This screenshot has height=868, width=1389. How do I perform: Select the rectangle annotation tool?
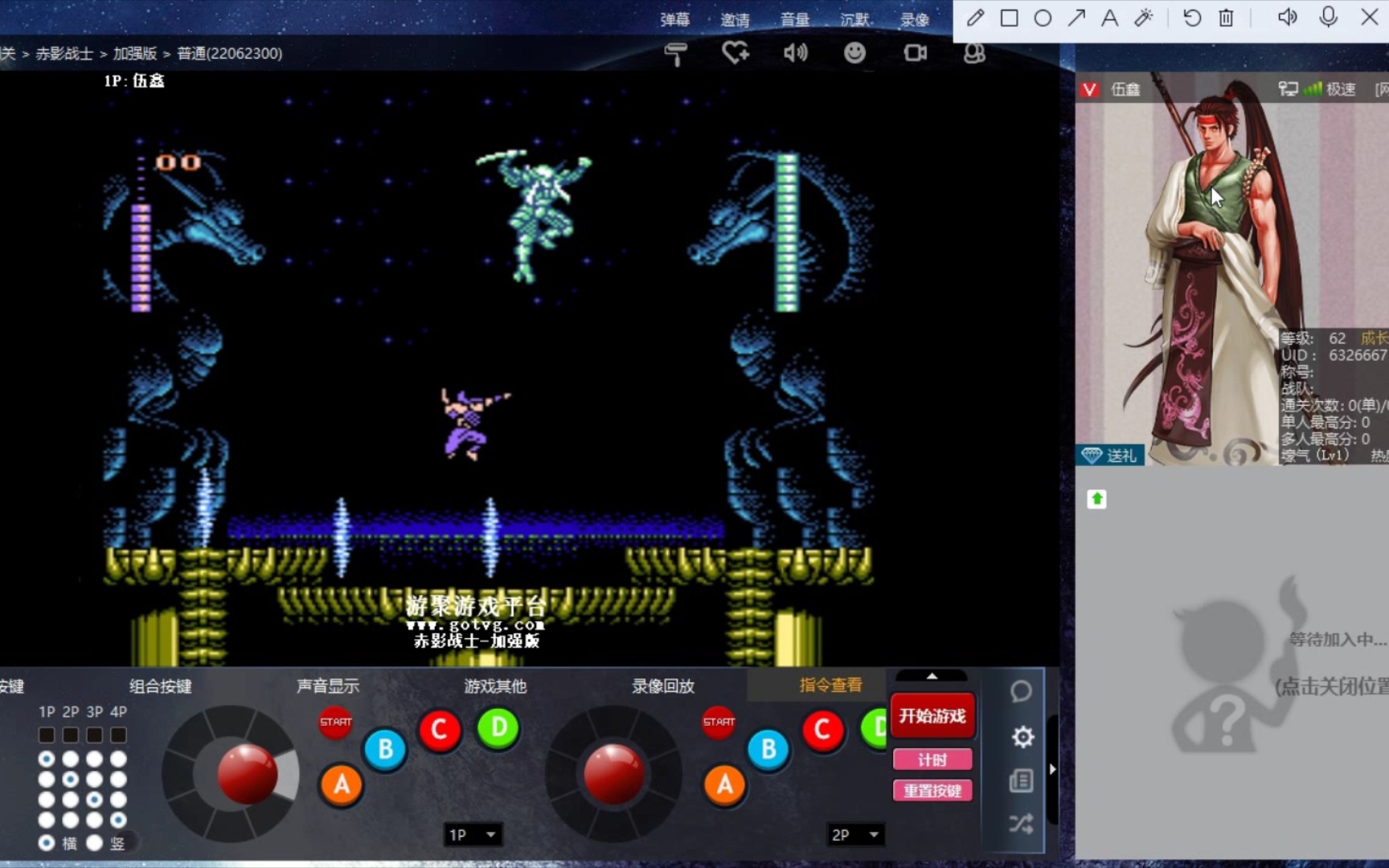click(x=1009, y=18)
